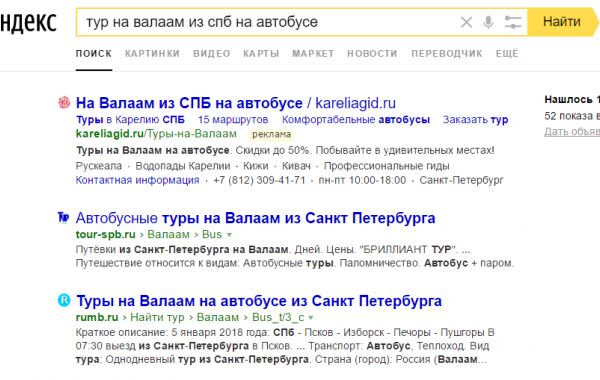Viewport: 600px width, 380px height.
Task: Open result Туры на Валаам на автобусе из Санкт Петербурга
Action: [x=259, y=301]
